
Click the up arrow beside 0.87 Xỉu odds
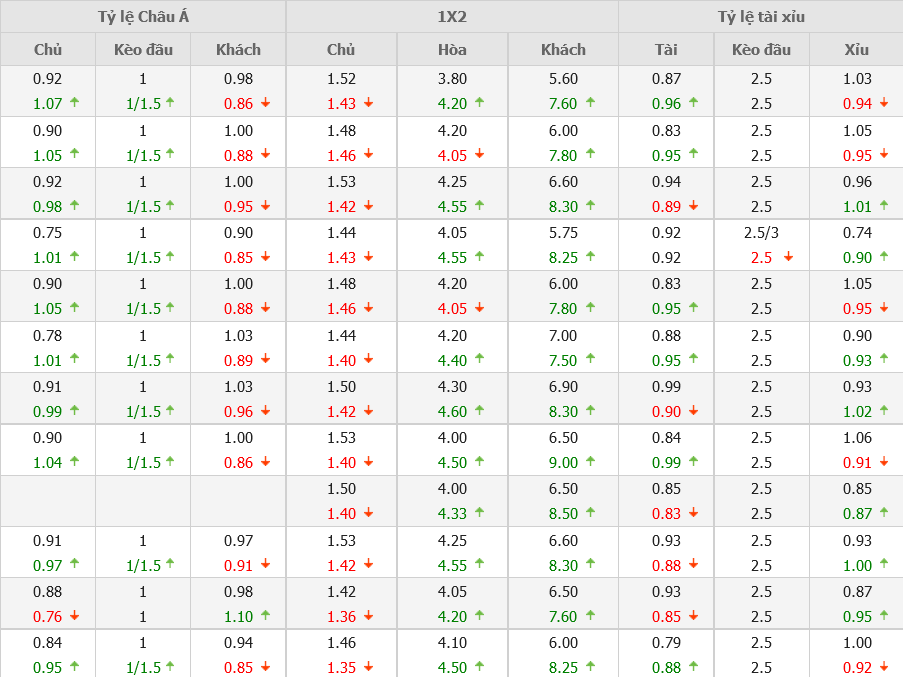click(x=883, y=513)
